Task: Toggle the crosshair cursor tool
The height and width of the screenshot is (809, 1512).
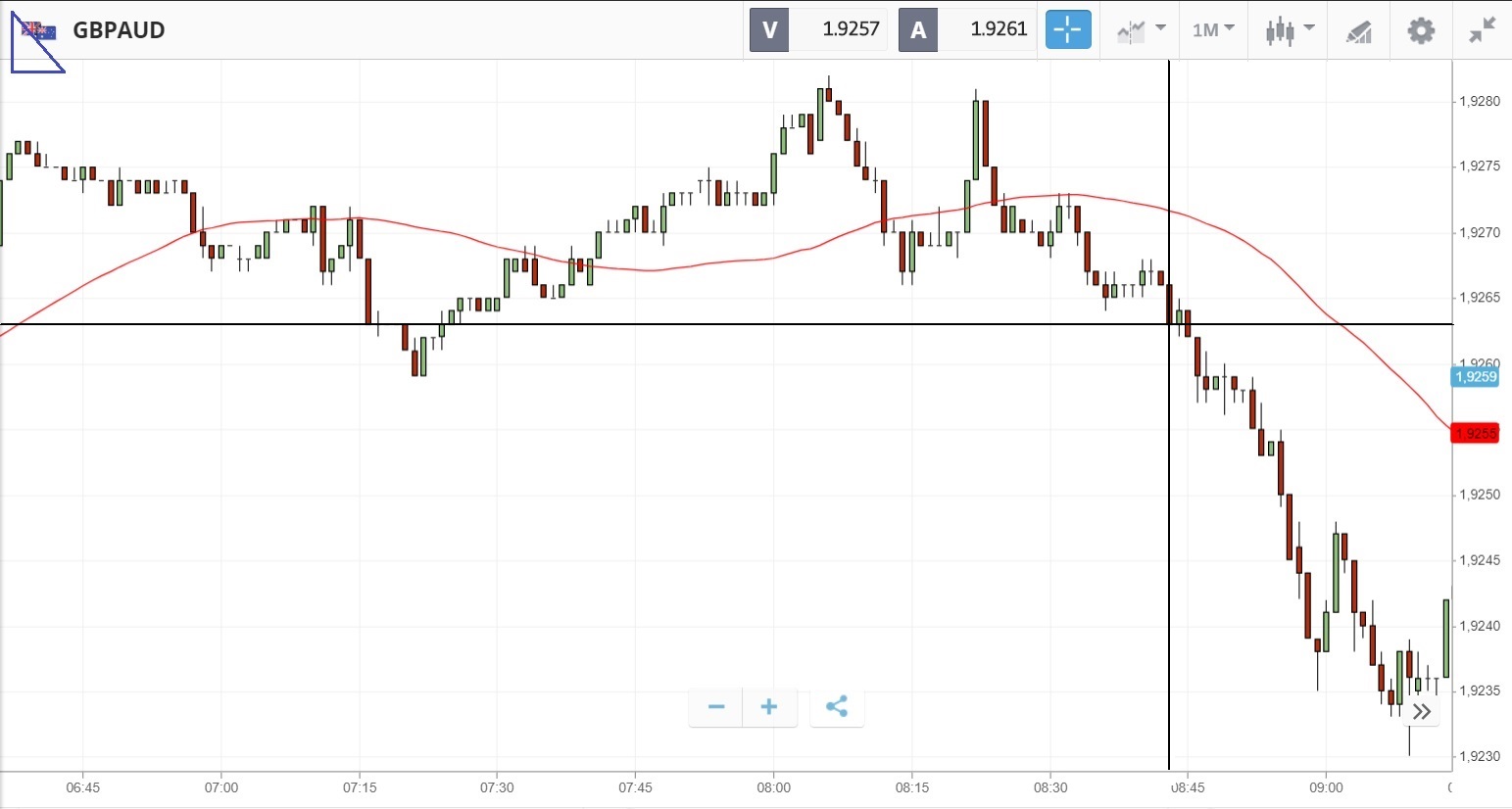Action: (1067, 30)
